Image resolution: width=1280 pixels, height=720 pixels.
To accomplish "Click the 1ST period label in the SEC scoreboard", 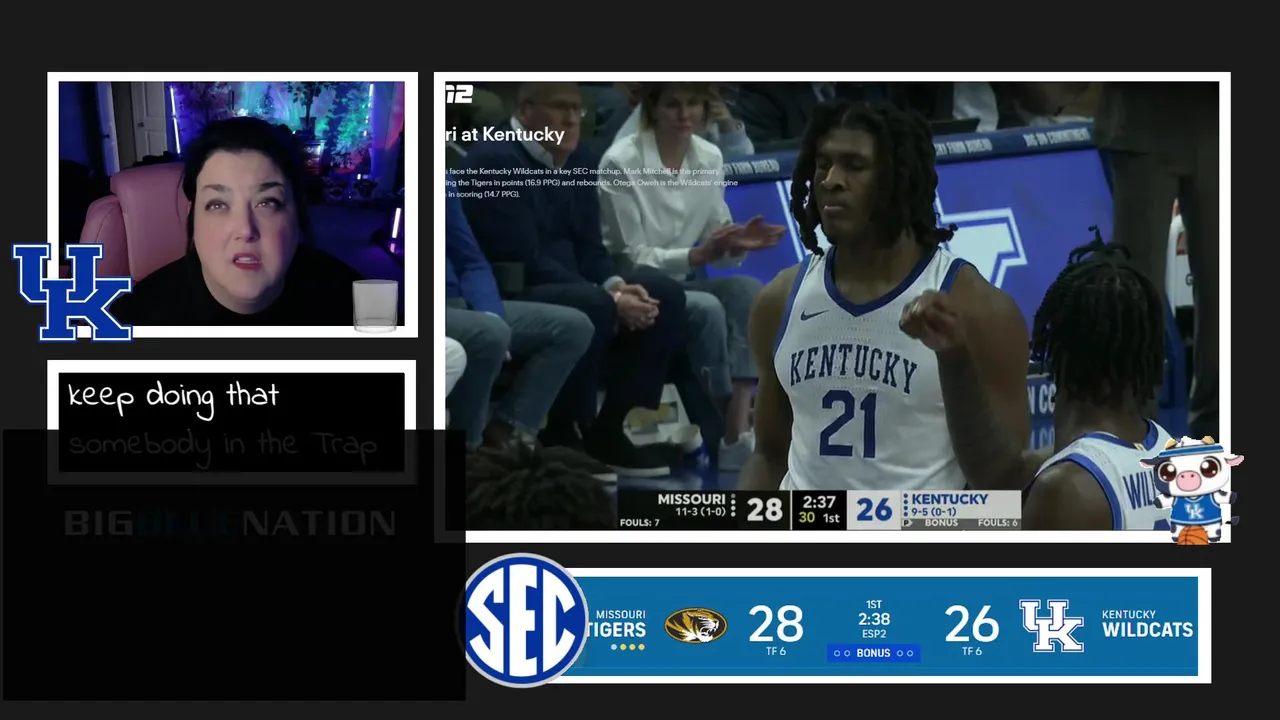I will pos(874,604).
